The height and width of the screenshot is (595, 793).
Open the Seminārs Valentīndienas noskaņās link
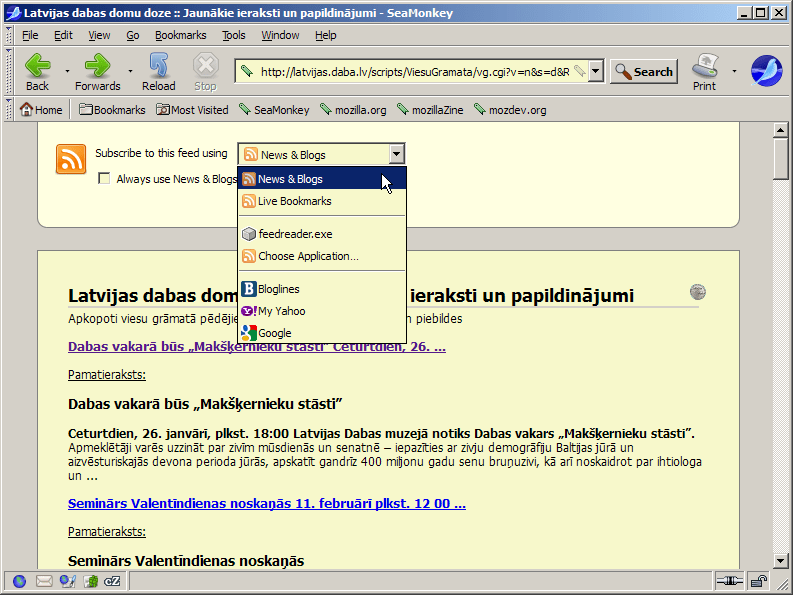pyautogui.click(x=267, y=503)
